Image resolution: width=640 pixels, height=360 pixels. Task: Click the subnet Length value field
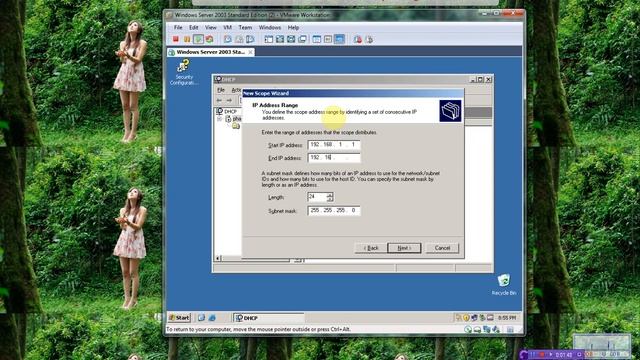point(317,197)
